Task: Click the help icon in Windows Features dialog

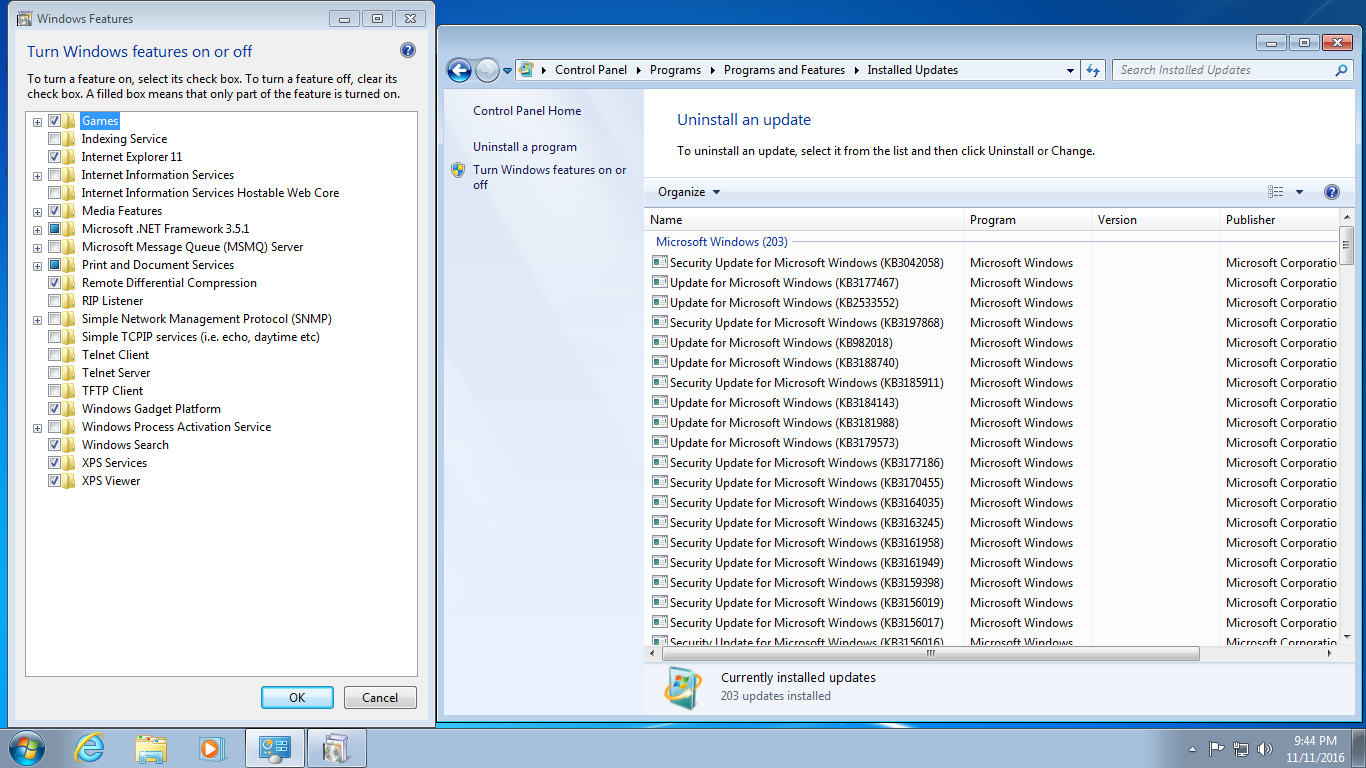Action: click(408, 50)
